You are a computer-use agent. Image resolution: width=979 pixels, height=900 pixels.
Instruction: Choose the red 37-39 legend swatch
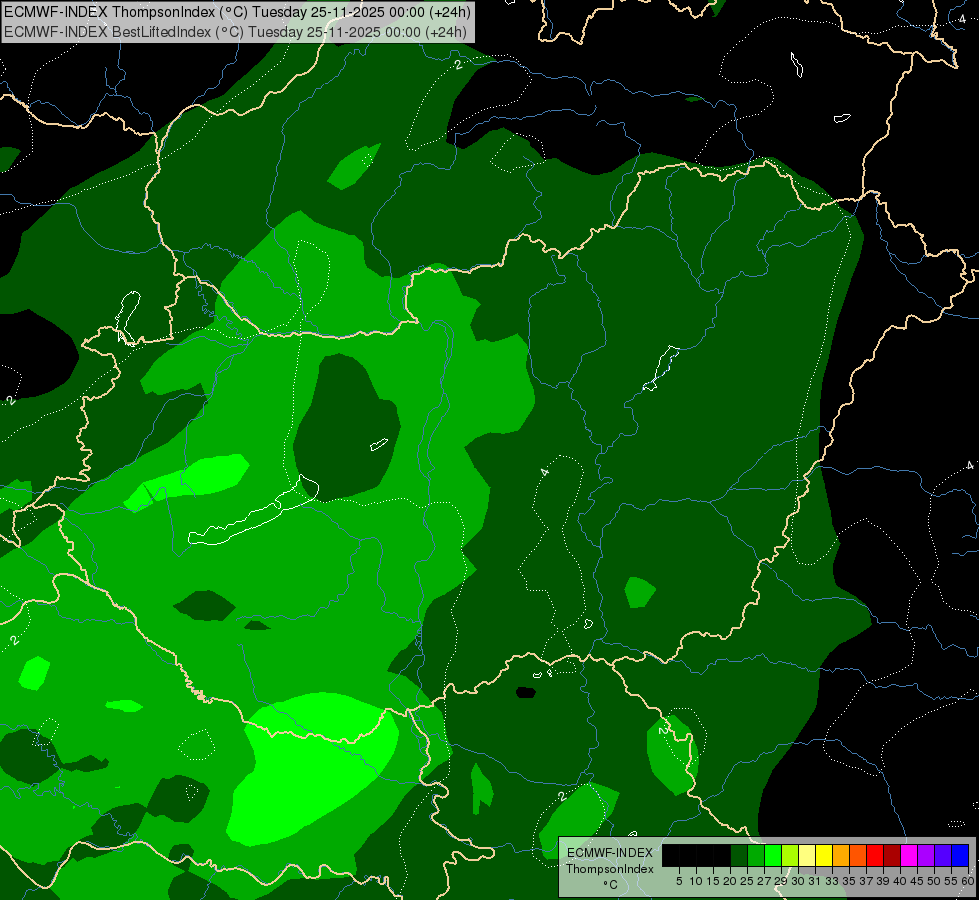click(875, 855)
